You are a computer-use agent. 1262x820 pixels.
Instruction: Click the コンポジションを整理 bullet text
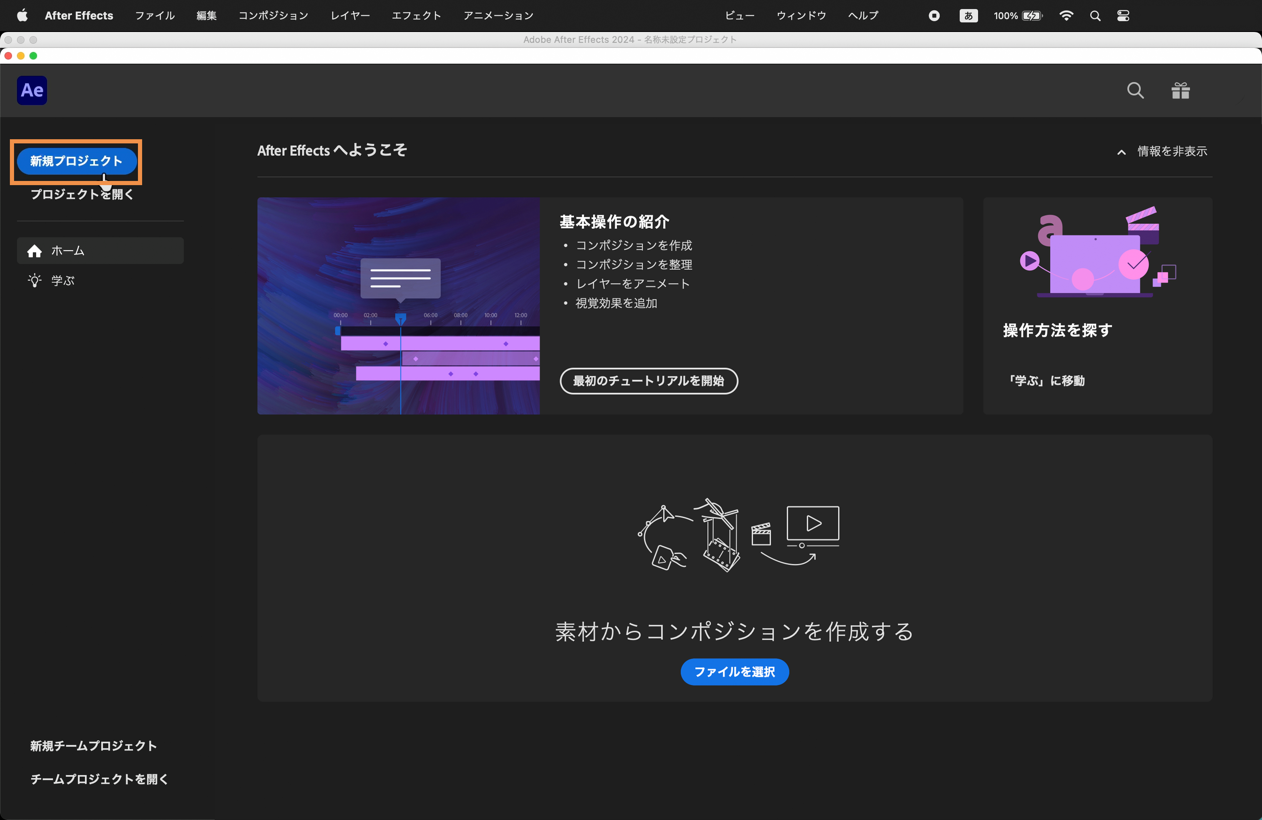[x=634, y=265]
